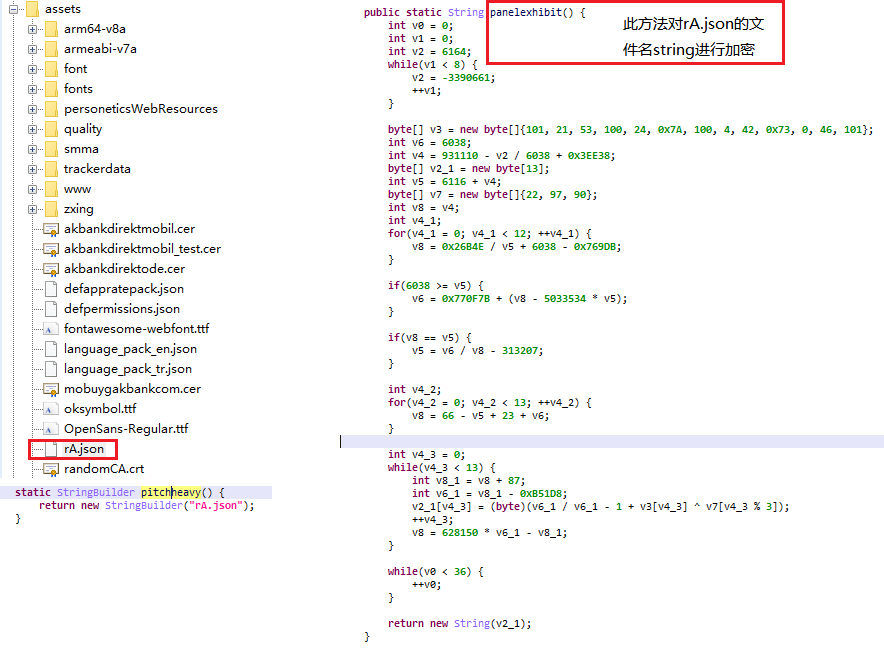Select language_pack_tr.json file
This screenshot has height=649, width=884.
tap(128, 369)
